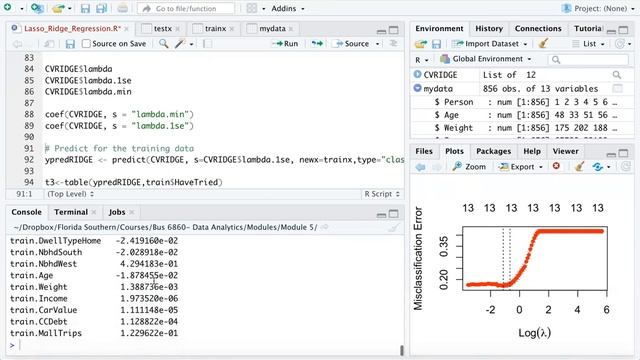The width and height of the screenshot is (640, 360).
Task: Remove the current plot with the red X
Action: pos(556,166)
